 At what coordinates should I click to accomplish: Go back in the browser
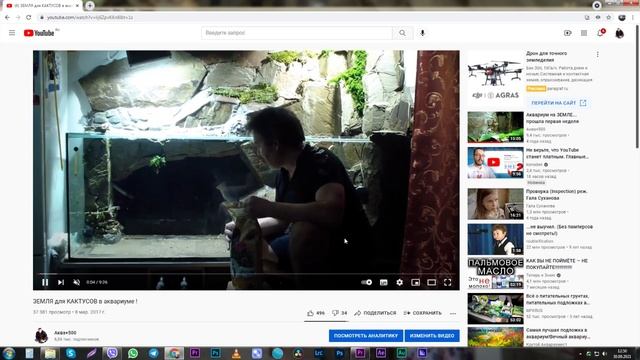click(7, 18)
